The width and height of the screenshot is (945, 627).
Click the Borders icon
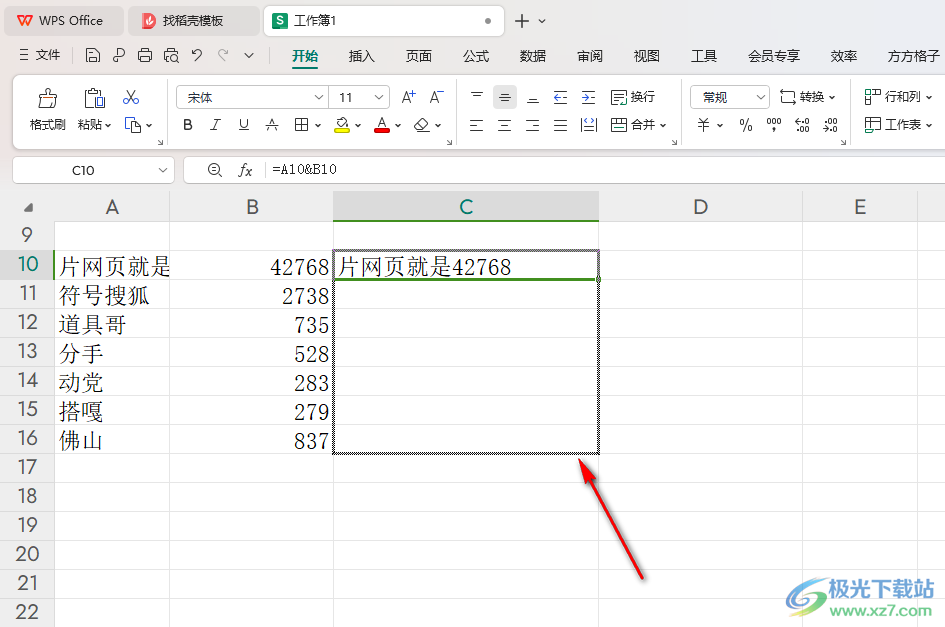tap(301, 125)
